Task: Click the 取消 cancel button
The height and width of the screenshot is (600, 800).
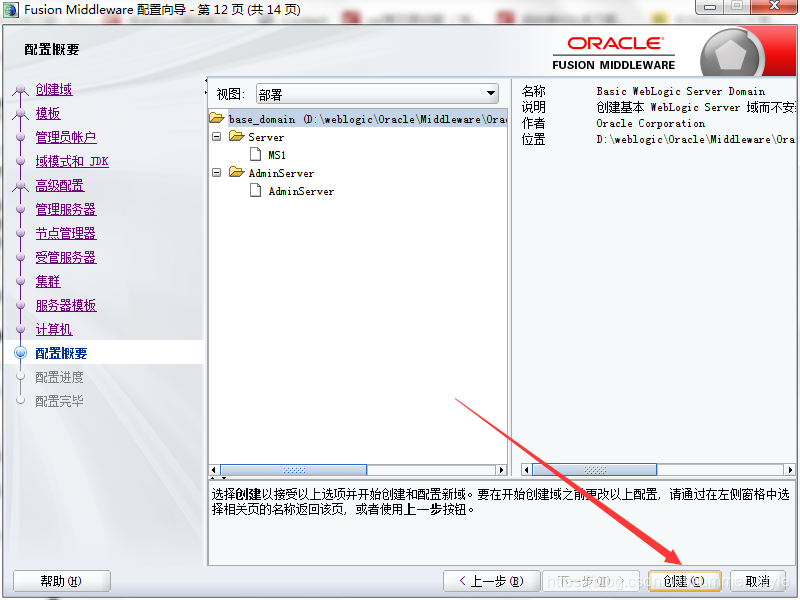Action: point(757,581)
